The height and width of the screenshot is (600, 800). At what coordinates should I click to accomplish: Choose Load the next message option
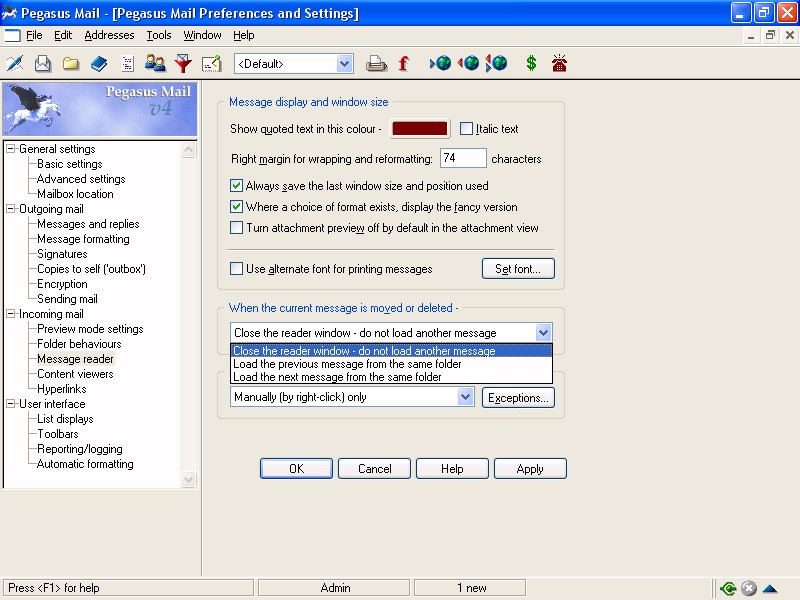click(x=391, y=377)
